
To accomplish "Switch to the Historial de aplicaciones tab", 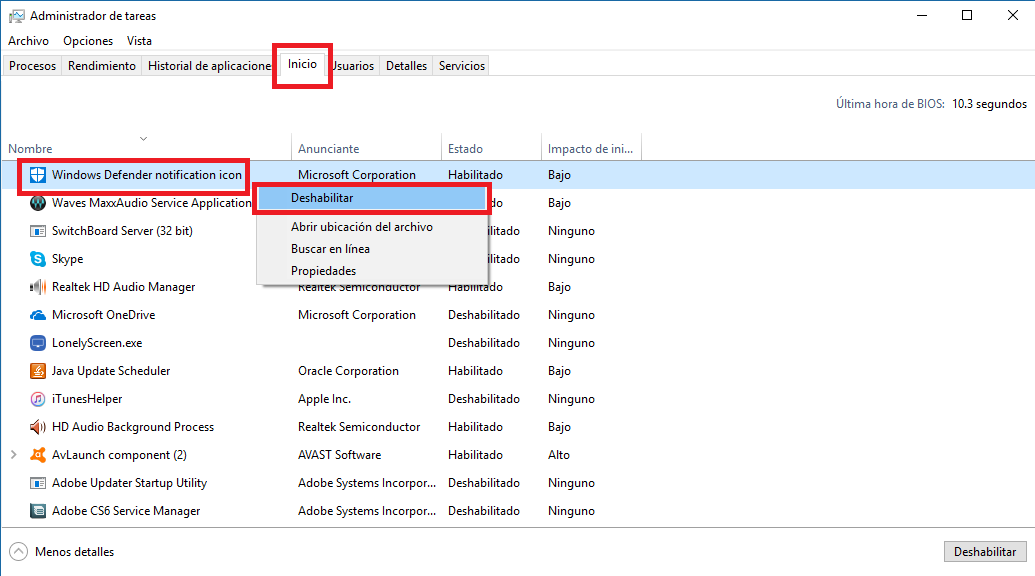I will point(209,66).
